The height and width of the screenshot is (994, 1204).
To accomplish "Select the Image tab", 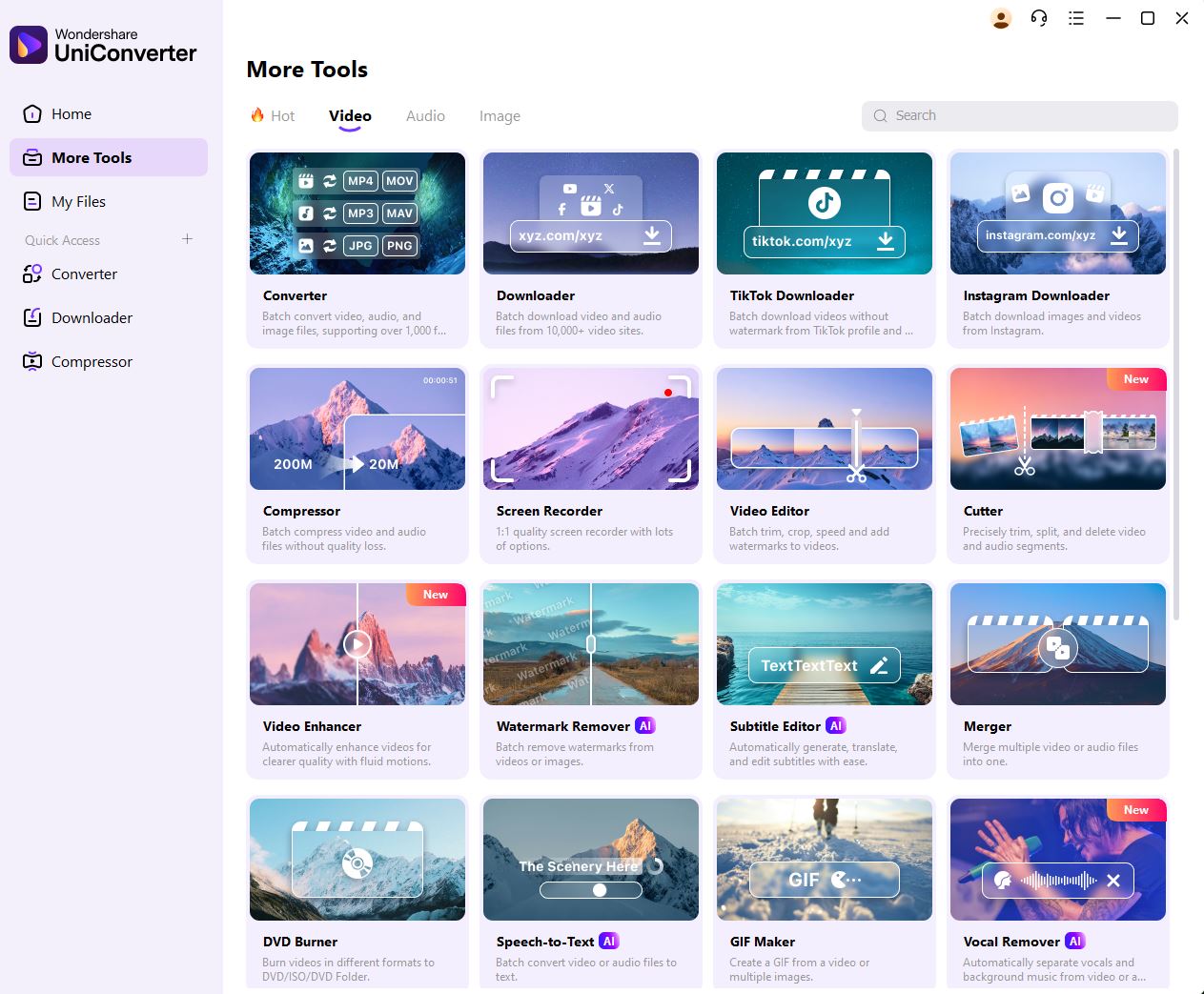I will pyautogui.click(x=500, y=116).
